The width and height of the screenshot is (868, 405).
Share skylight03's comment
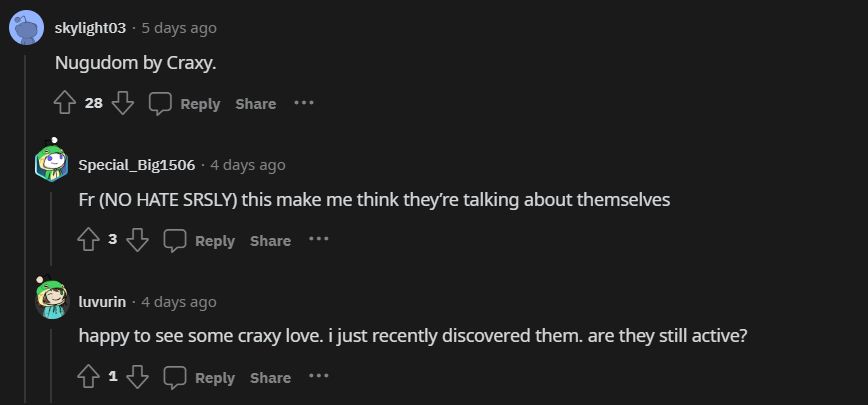[256, 104]
